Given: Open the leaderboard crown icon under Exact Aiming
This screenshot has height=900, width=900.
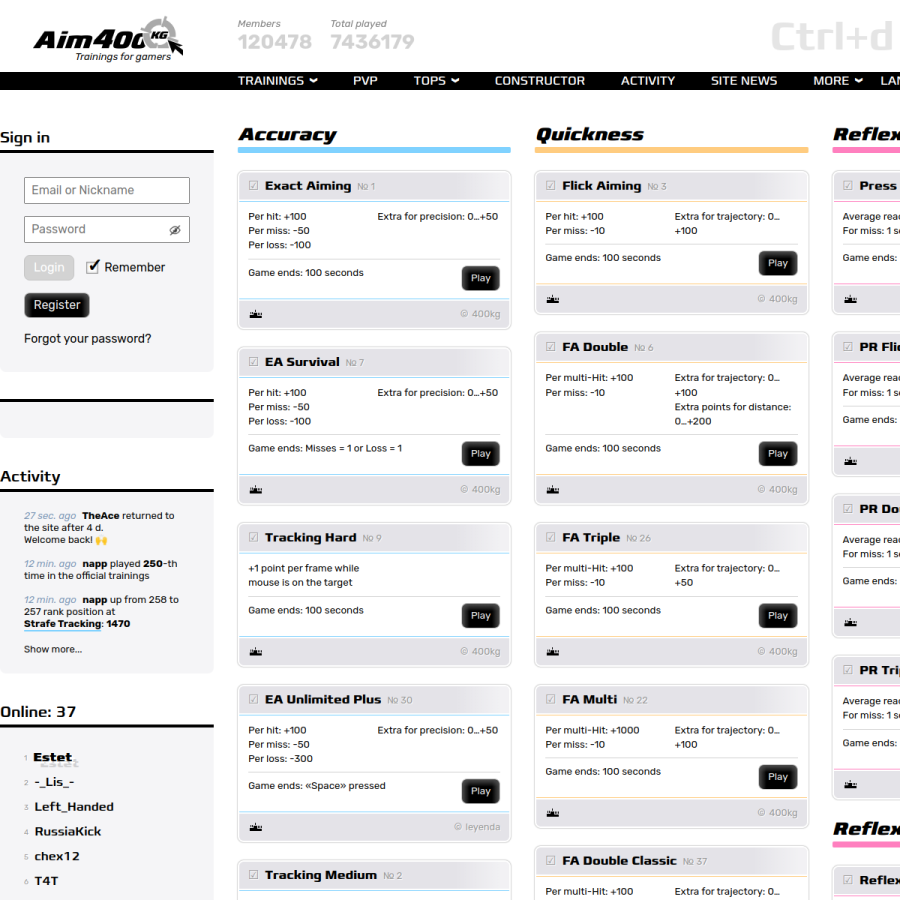Looking at the screenshot, I should coord(256,314).
